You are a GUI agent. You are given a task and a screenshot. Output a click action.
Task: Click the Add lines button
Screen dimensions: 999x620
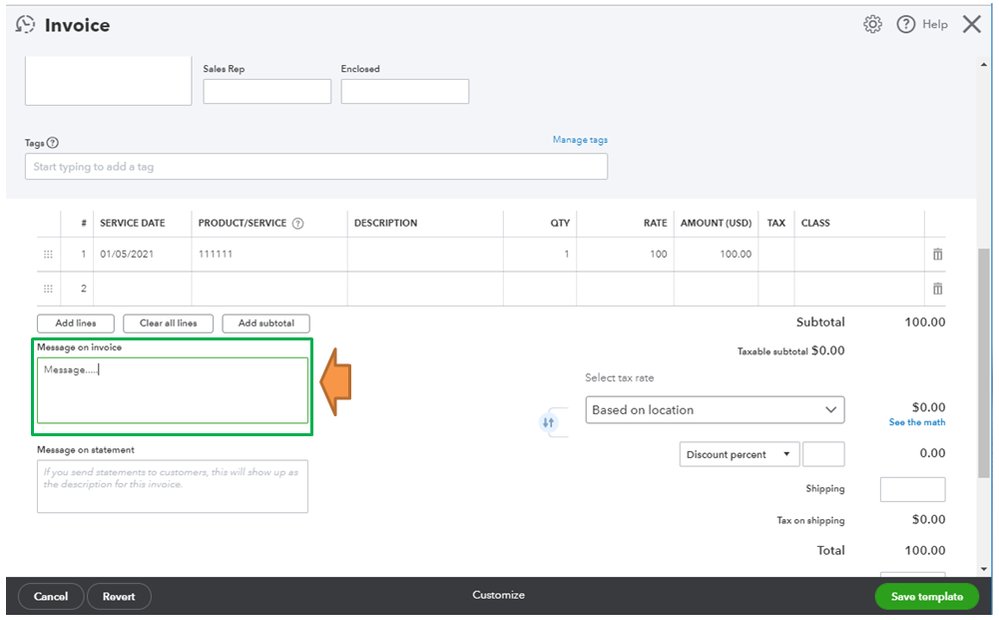click(76, 323)
